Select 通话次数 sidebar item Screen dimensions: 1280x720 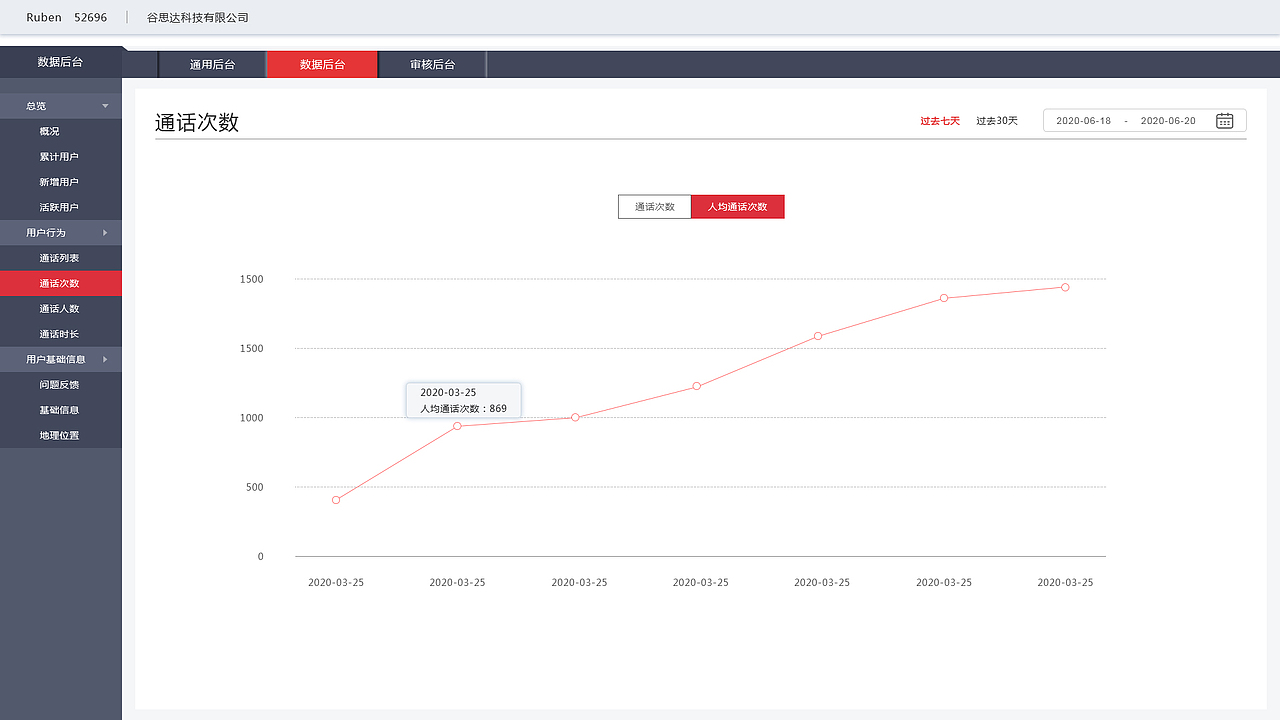(x=60, y=283)
